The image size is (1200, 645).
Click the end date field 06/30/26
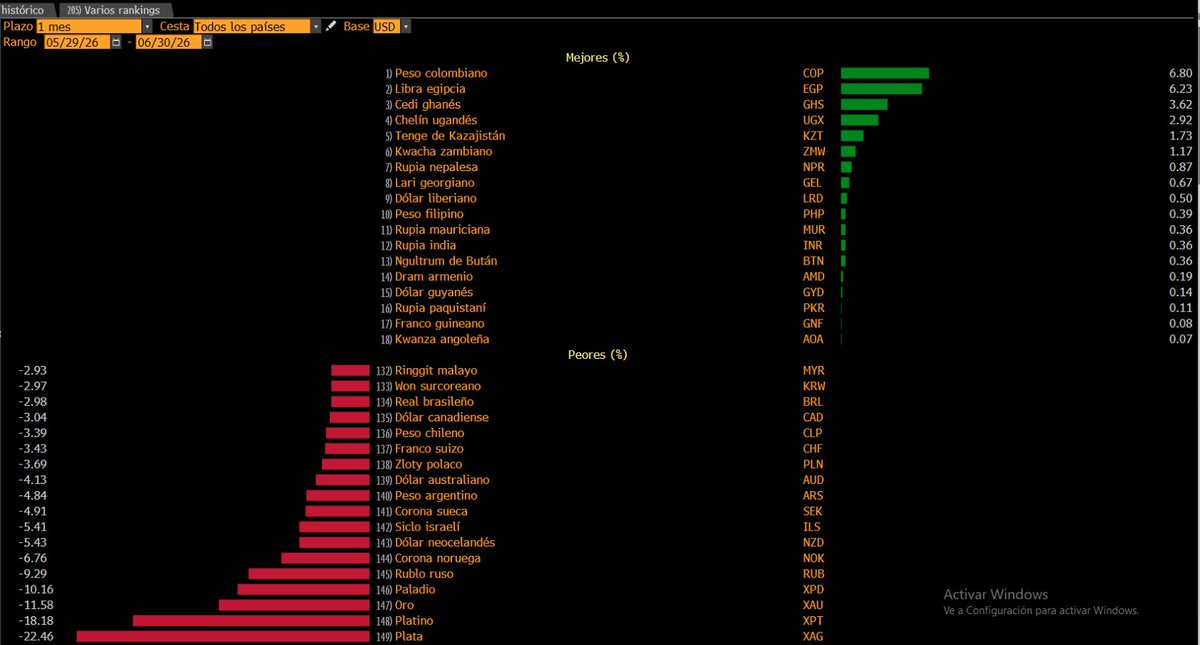pyautogui.click(x=170, y=42)
